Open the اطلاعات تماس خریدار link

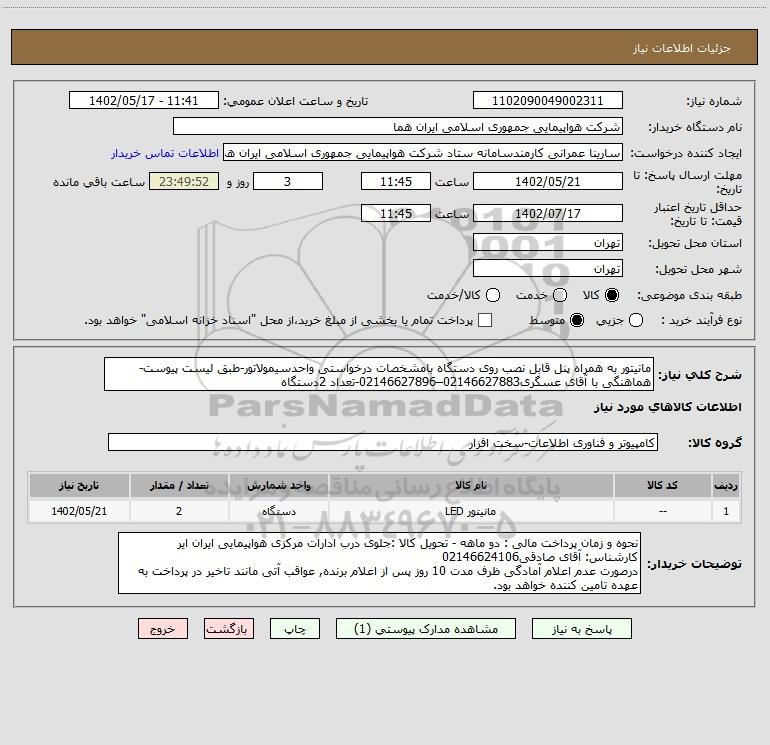pos(165,153)
